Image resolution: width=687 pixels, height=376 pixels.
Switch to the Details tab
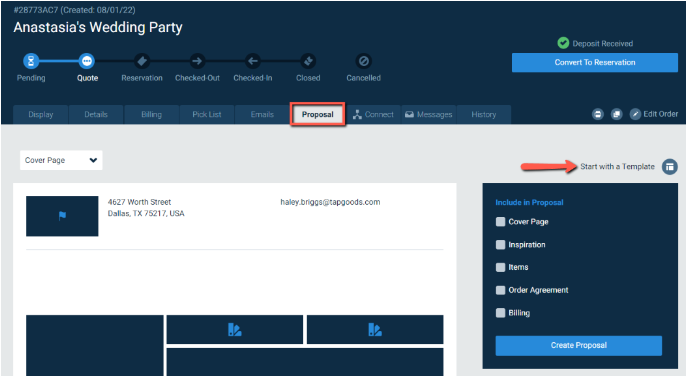(96, 114)
